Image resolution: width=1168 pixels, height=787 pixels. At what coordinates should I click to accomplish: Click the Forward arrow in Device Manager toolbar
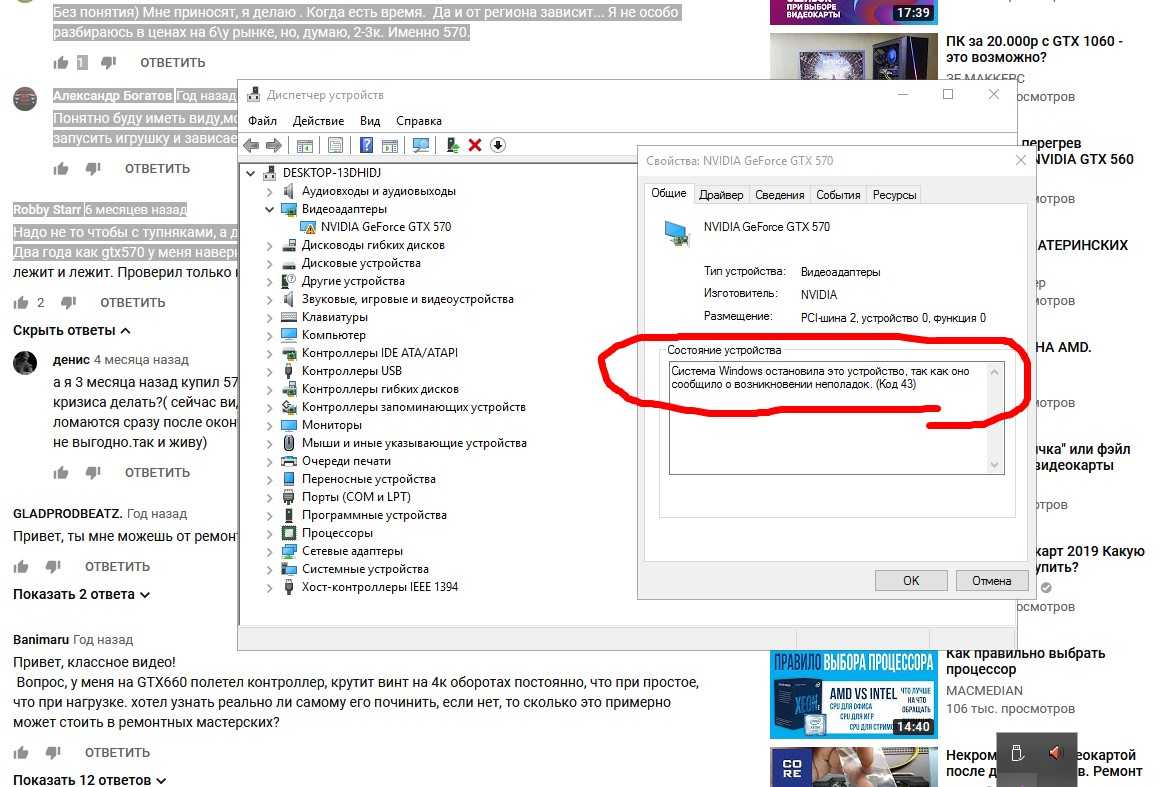274,145
